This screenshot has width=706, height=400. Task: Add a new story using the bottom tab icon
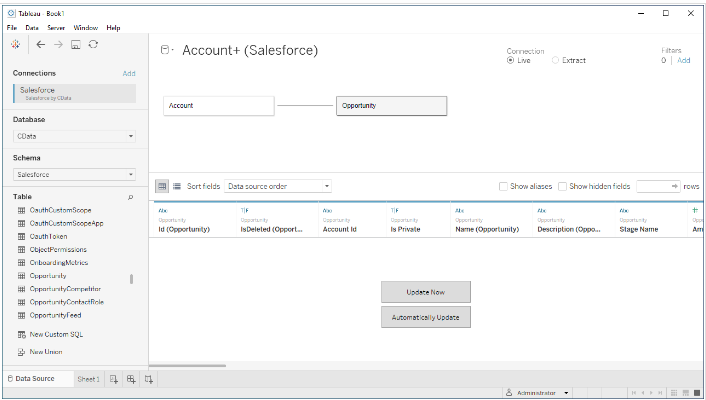coord(149,379)
